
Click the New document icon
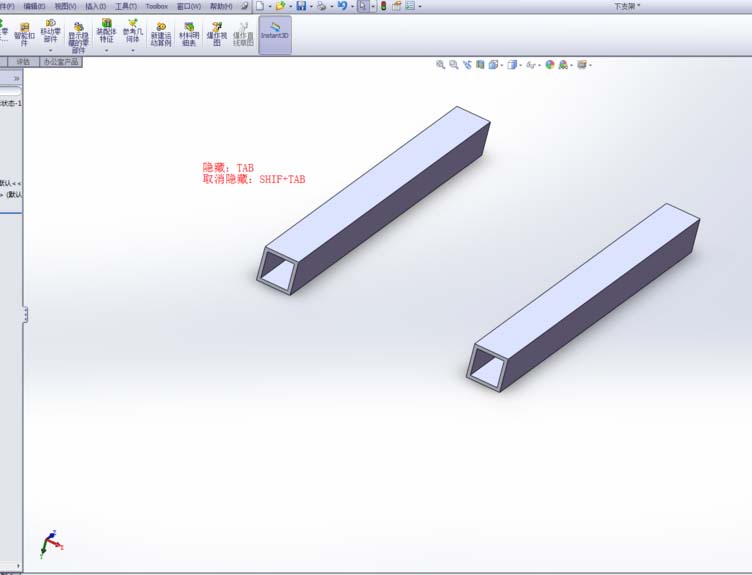point(260,6)
